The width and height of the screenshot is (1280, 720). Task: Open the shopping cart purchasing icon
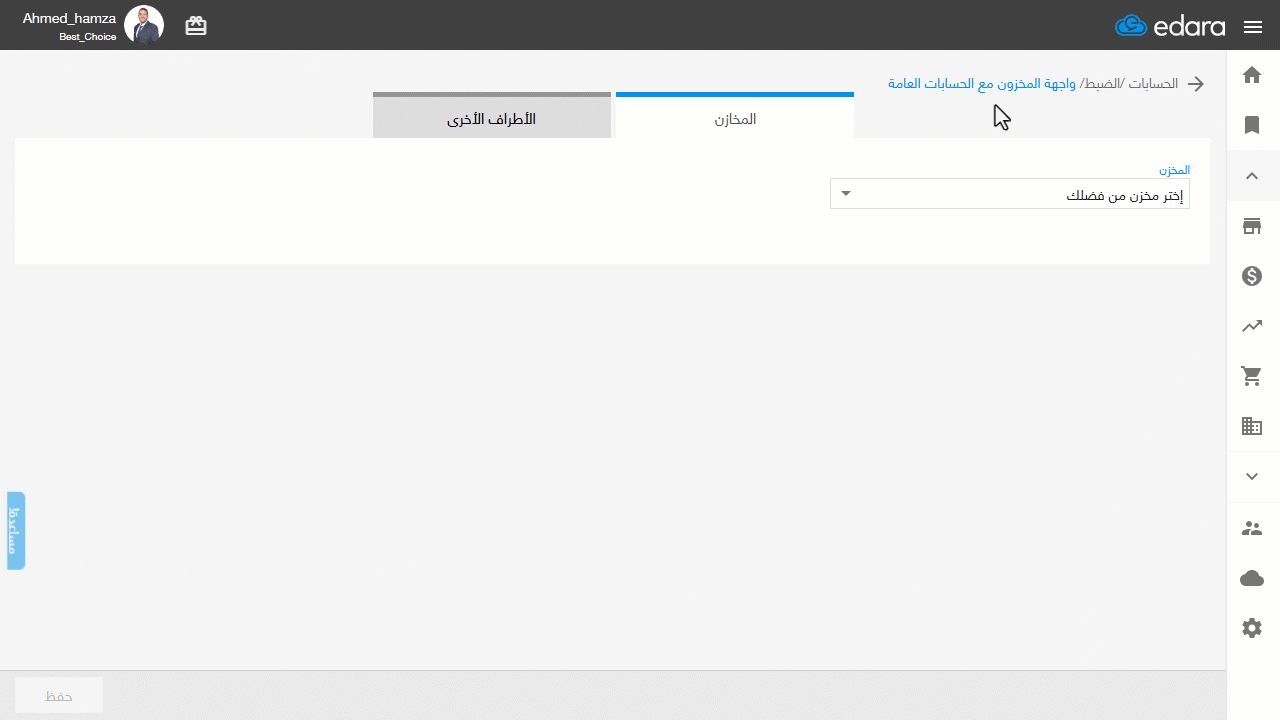tap(1252, 376)
